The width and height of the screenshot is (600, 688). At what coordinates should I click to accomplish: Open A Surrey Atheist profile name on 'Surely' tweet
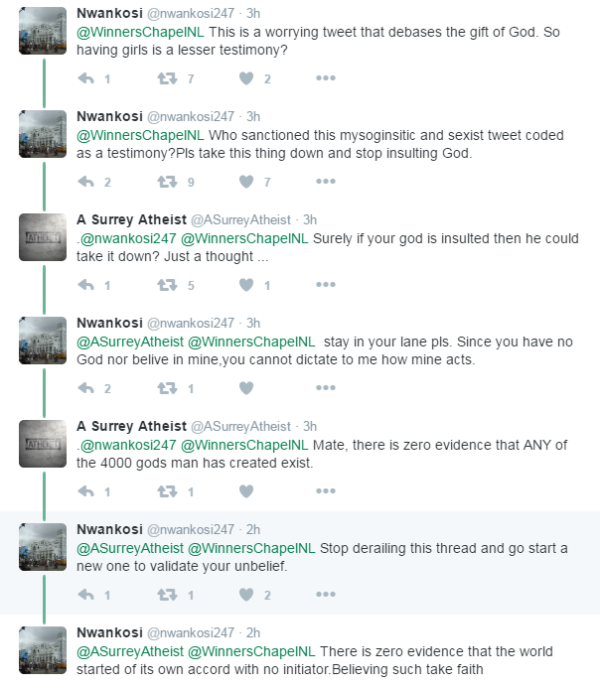131,220
